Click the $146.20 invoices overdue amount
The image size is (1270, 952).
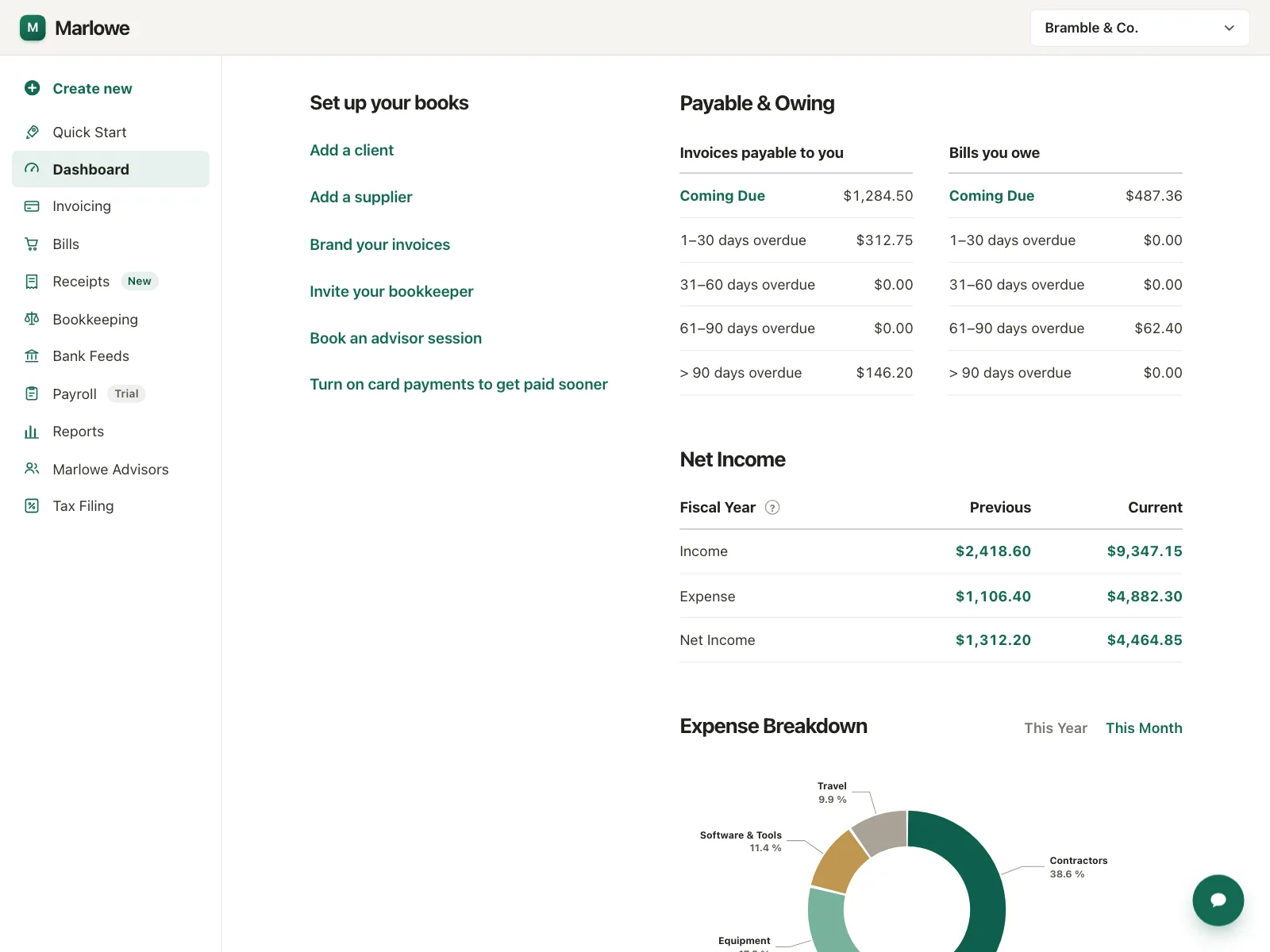coord(884,373)
